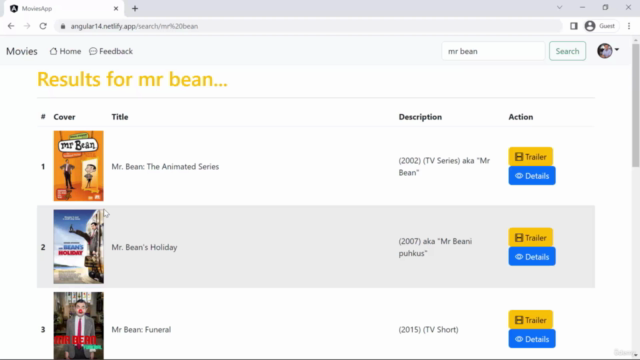This screenshot has width=640, height=360.
Task: Click Trailer for Mr Bean: Funeral
Action: pyautogui.click(x=531, y=320)
